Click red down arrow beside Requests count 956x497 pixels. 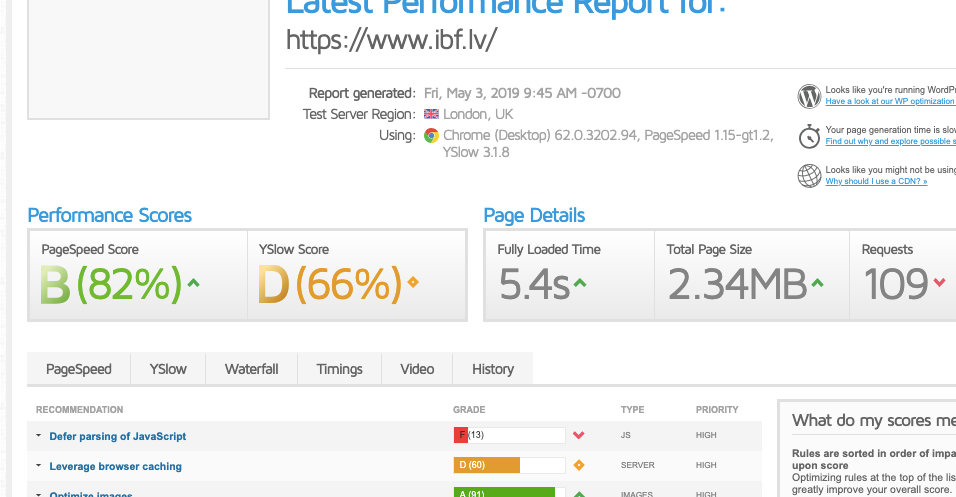[x=938, y=283]
